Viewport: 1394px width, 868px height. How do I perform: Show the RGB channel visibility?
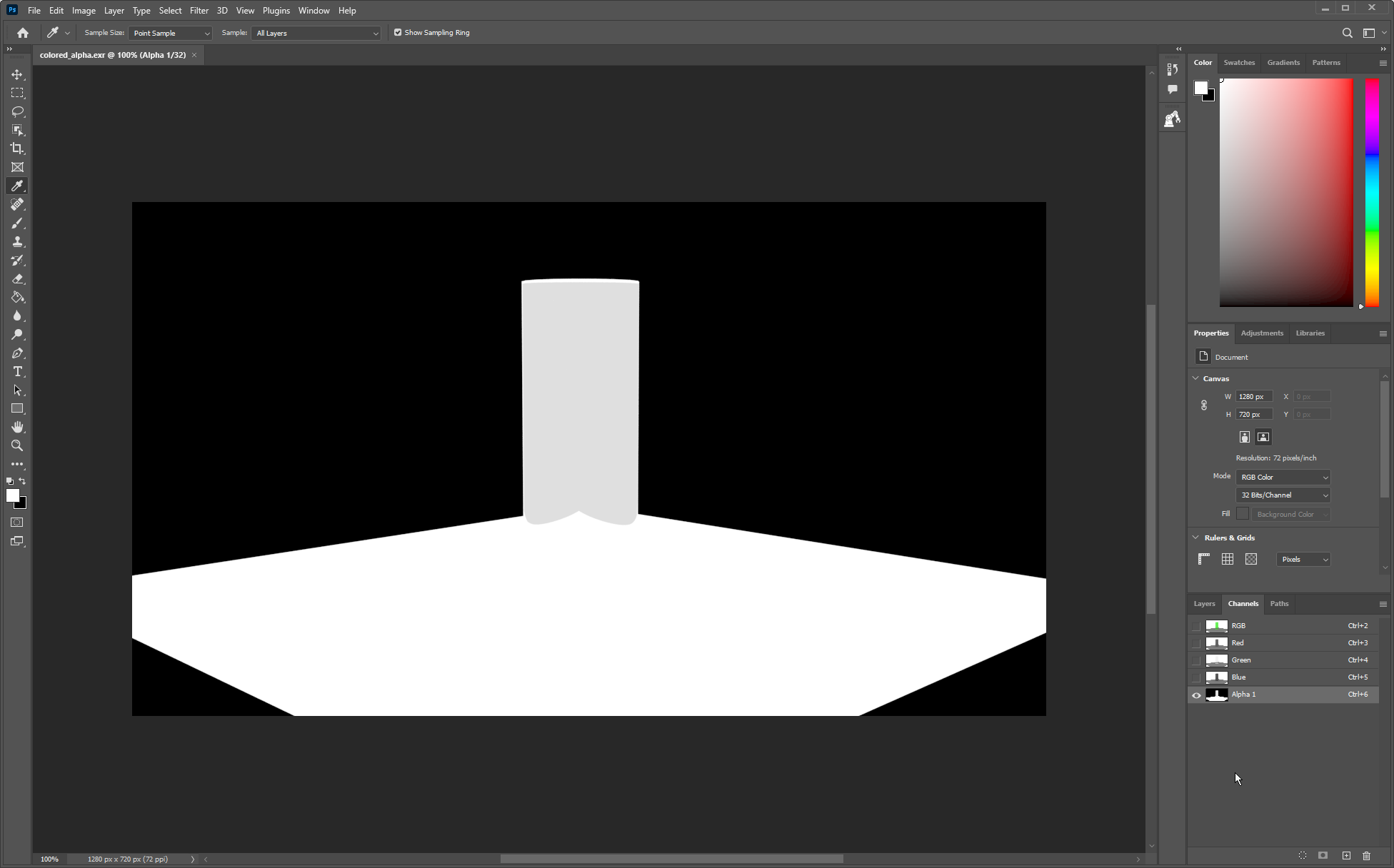coord(1196,626)
